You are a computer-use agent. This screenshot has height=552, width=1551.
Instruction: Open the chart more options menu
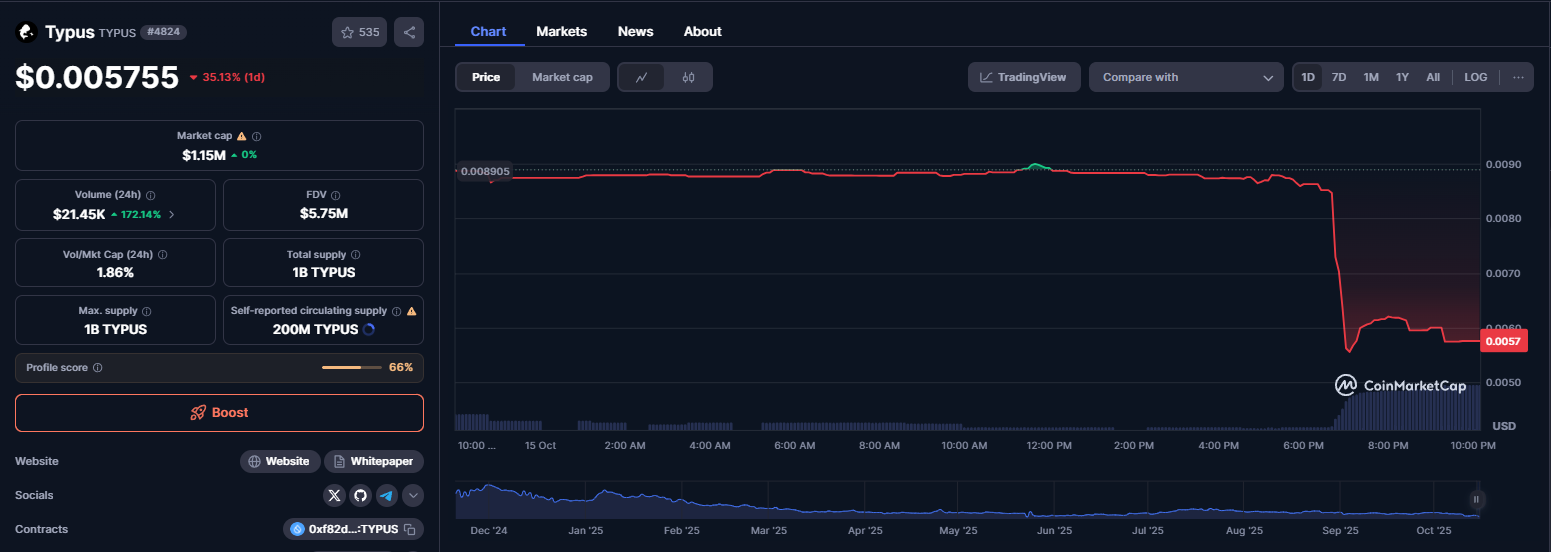point(1518,77)
